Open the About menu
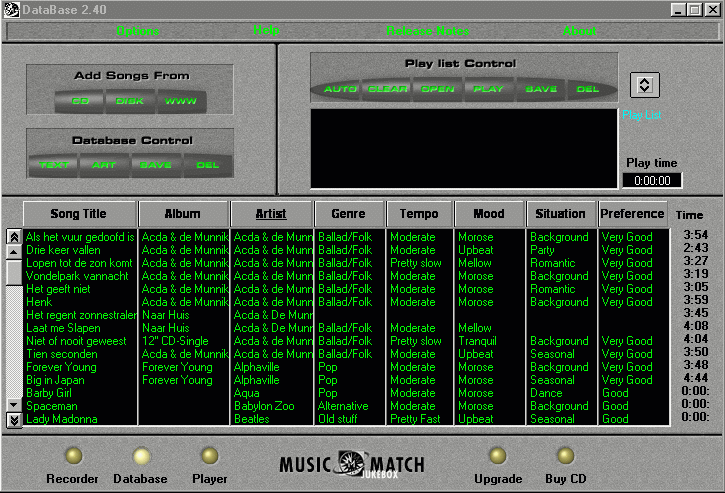Image resolution: width=725 pixels, height=493 pixels. coord(579,31)
